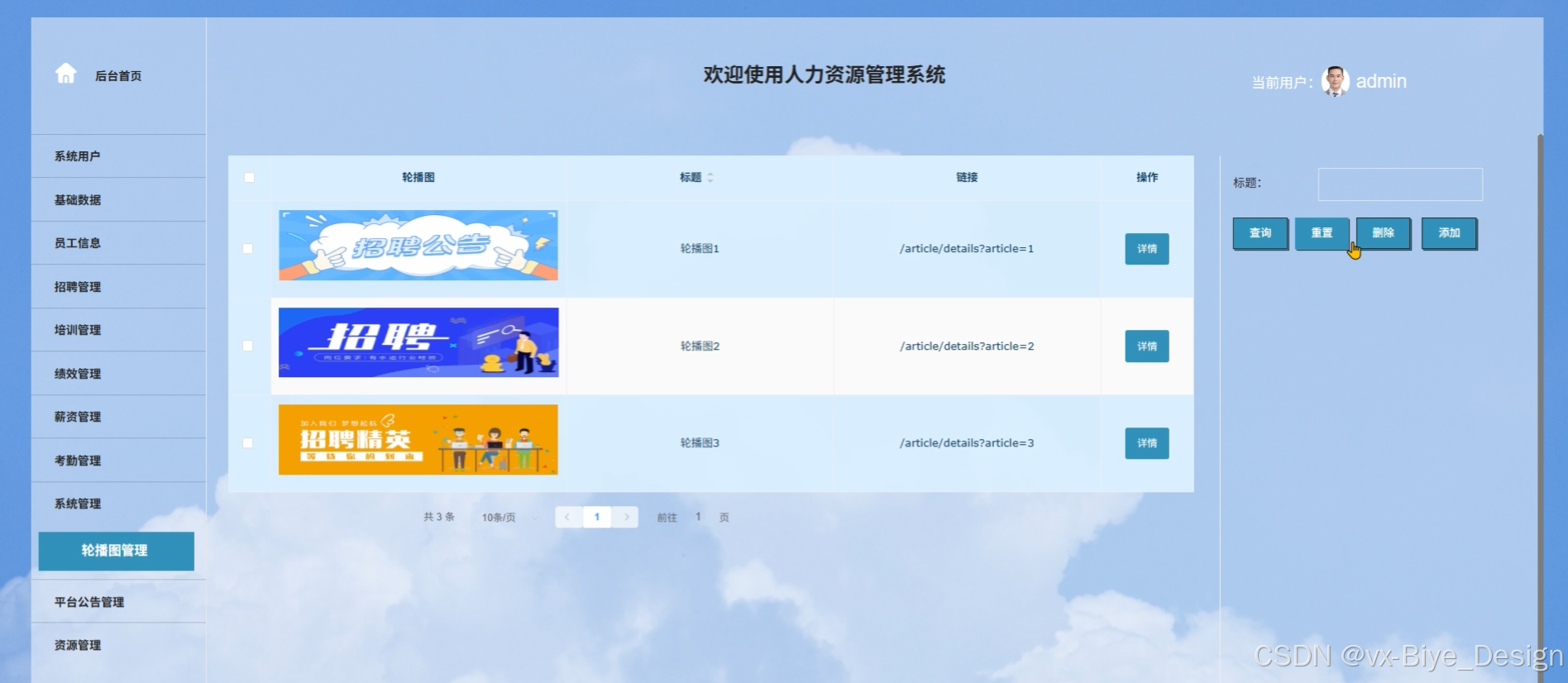Click the admin username text
This screenshot has height=683, width=1568.
(x=1381, y=81)
